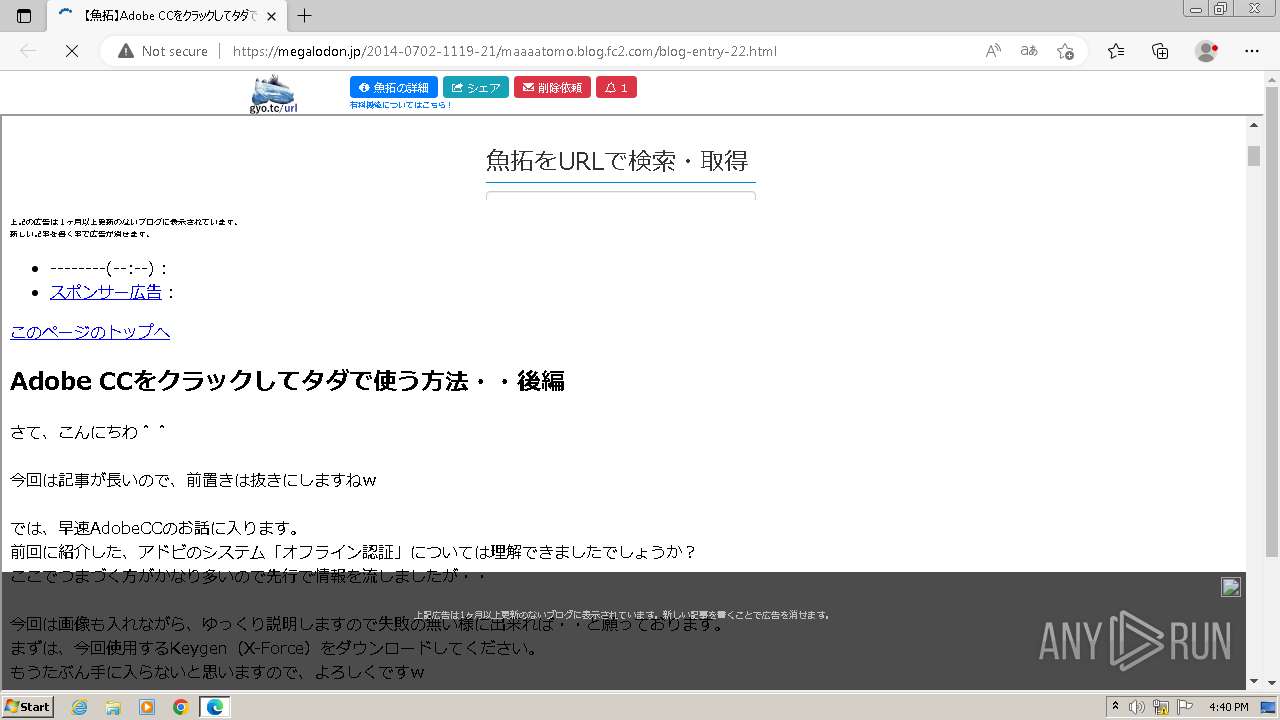Open a new browser tab
The image size is (1280, 720).
click(x=305, y=16)
